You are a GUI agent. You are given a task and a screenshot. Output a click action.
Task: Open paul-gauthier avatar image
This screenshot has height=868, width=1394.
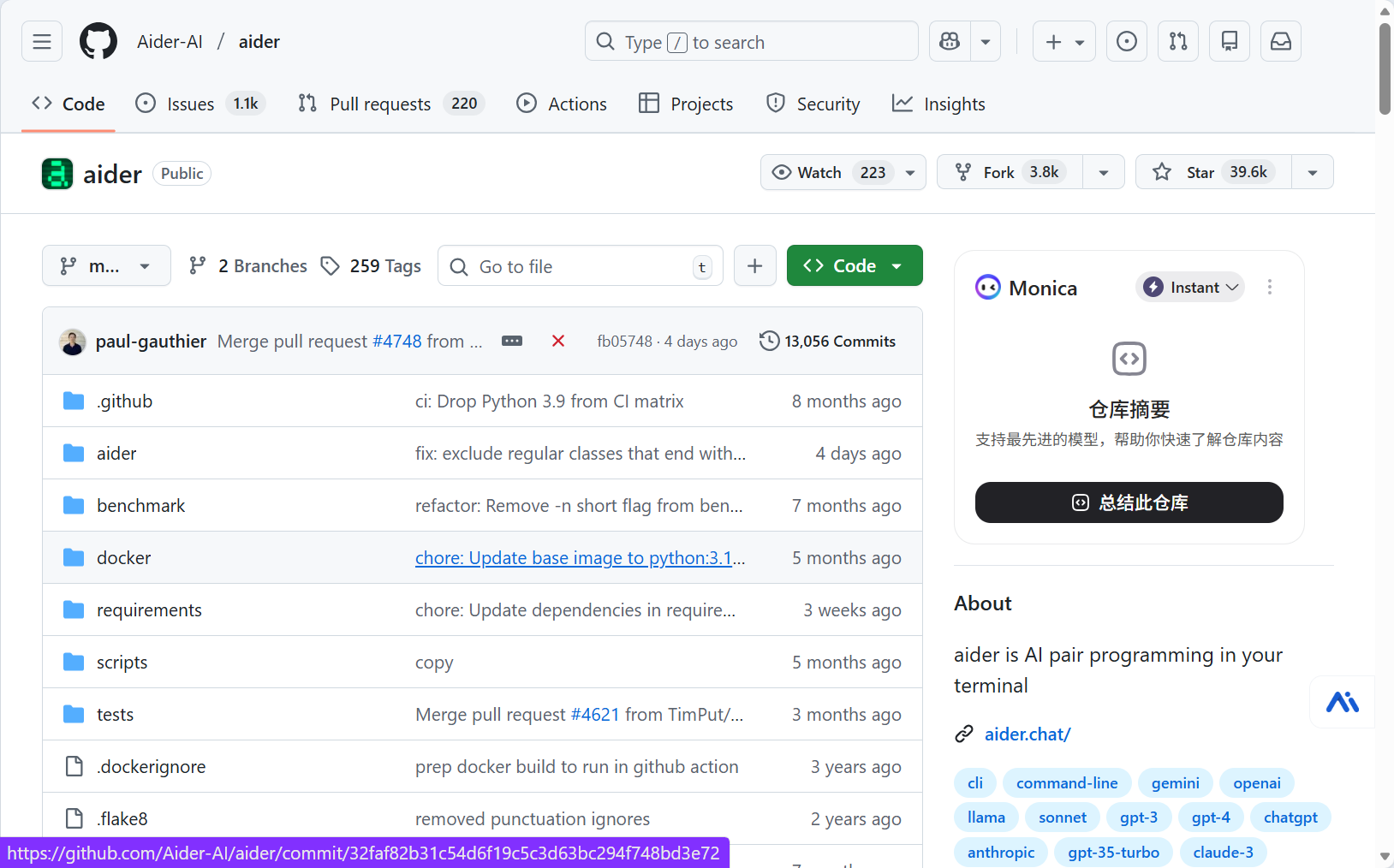(73, 341)
